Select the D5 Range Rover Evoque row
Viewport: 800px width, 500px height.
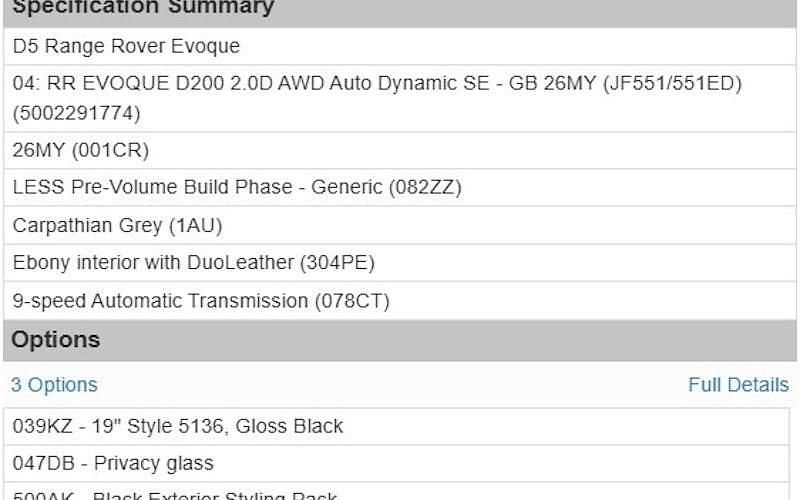(126, 46)
